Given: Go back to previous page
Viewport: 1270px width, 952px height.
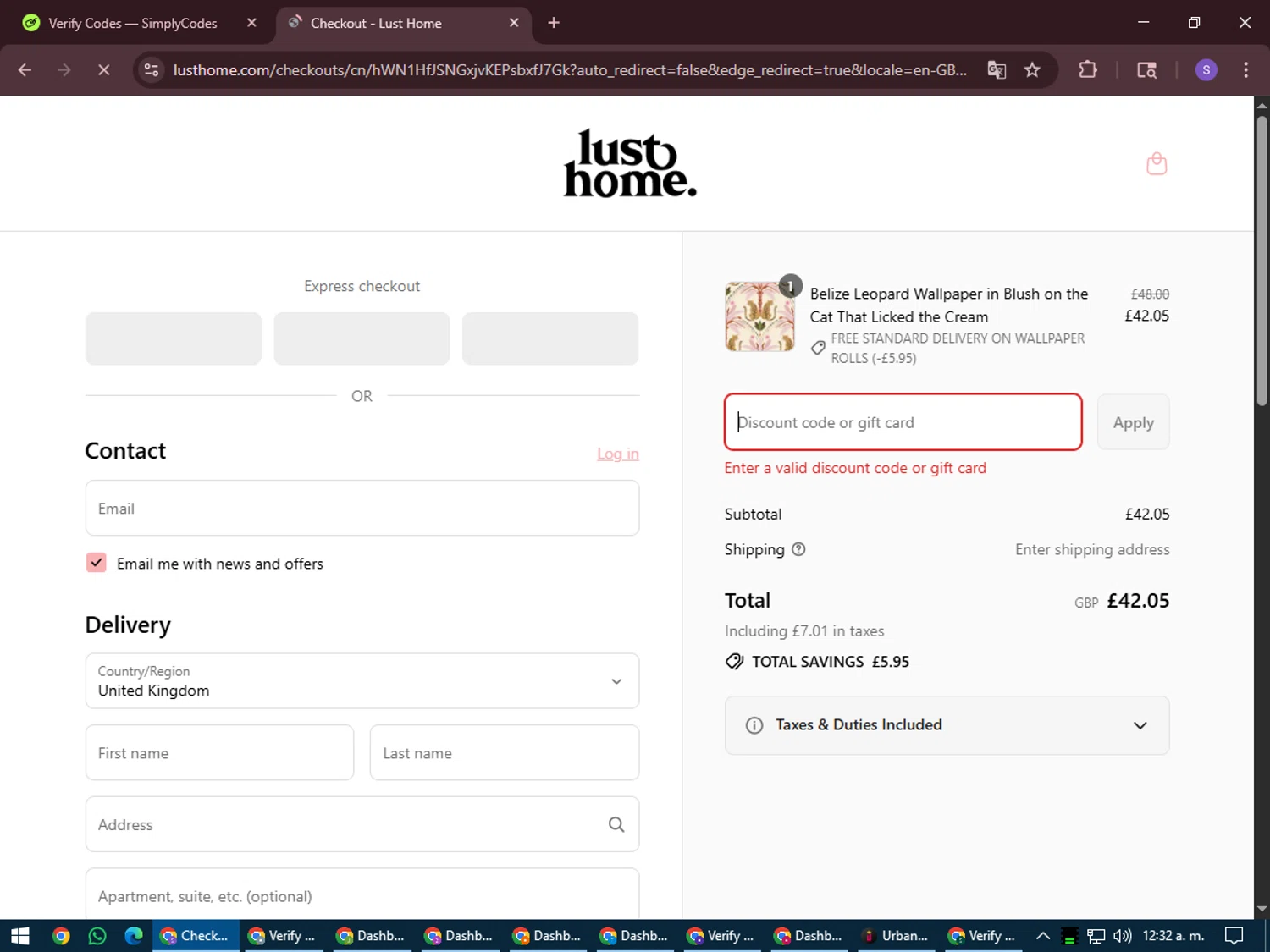Looking at the screenshot, I should click(x=25, y=70).
